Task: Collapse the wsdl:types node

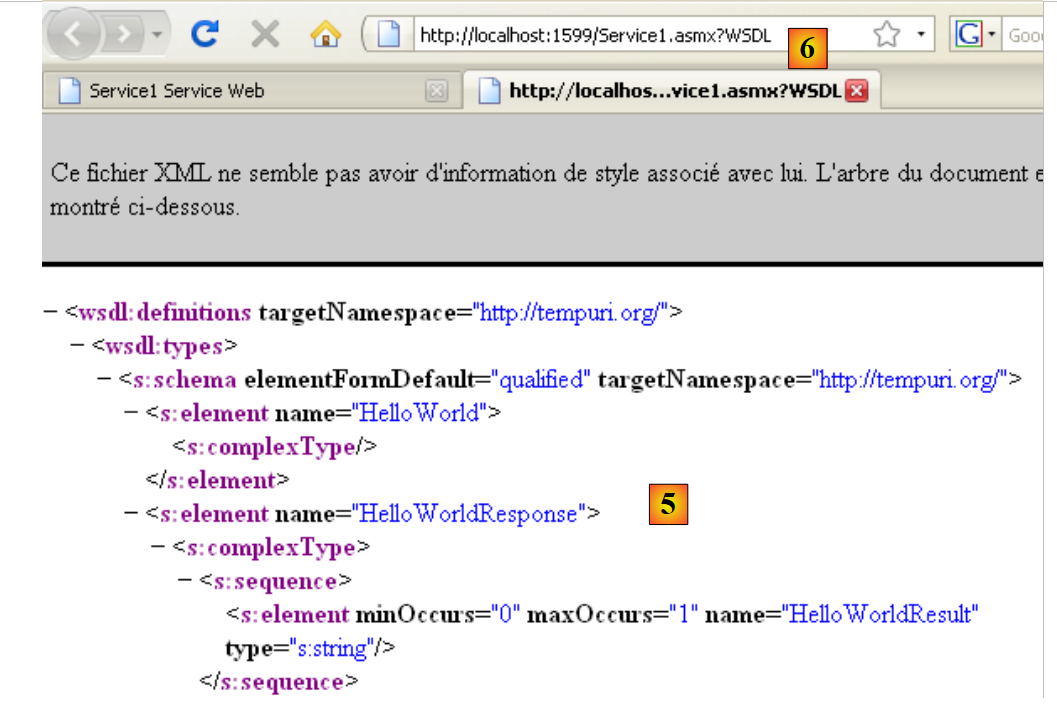Action: (77, 346)
